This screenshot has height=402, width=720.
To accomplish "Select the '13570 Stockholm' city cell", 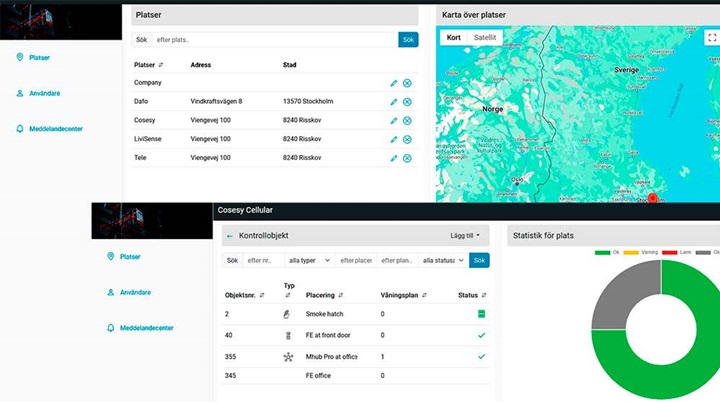I will [308, 102].
